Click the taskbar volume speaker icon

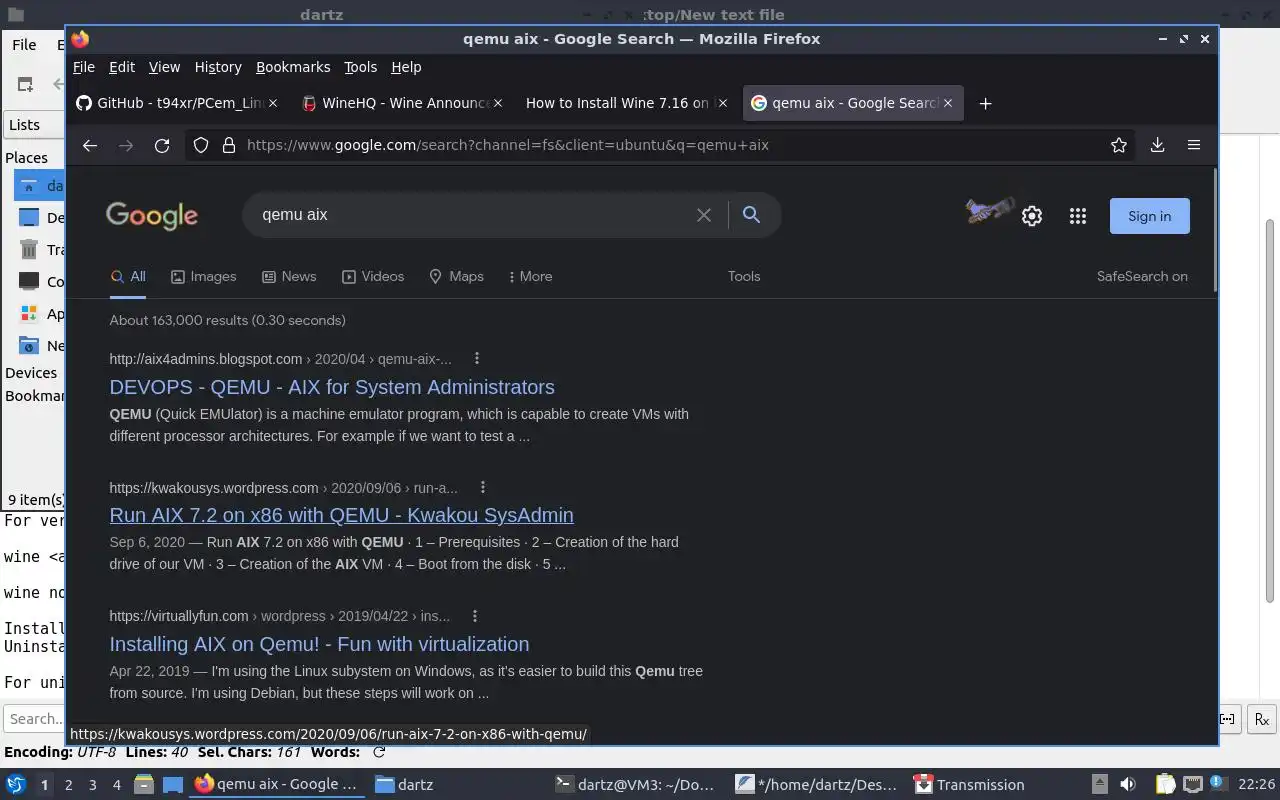(1128, 784)
